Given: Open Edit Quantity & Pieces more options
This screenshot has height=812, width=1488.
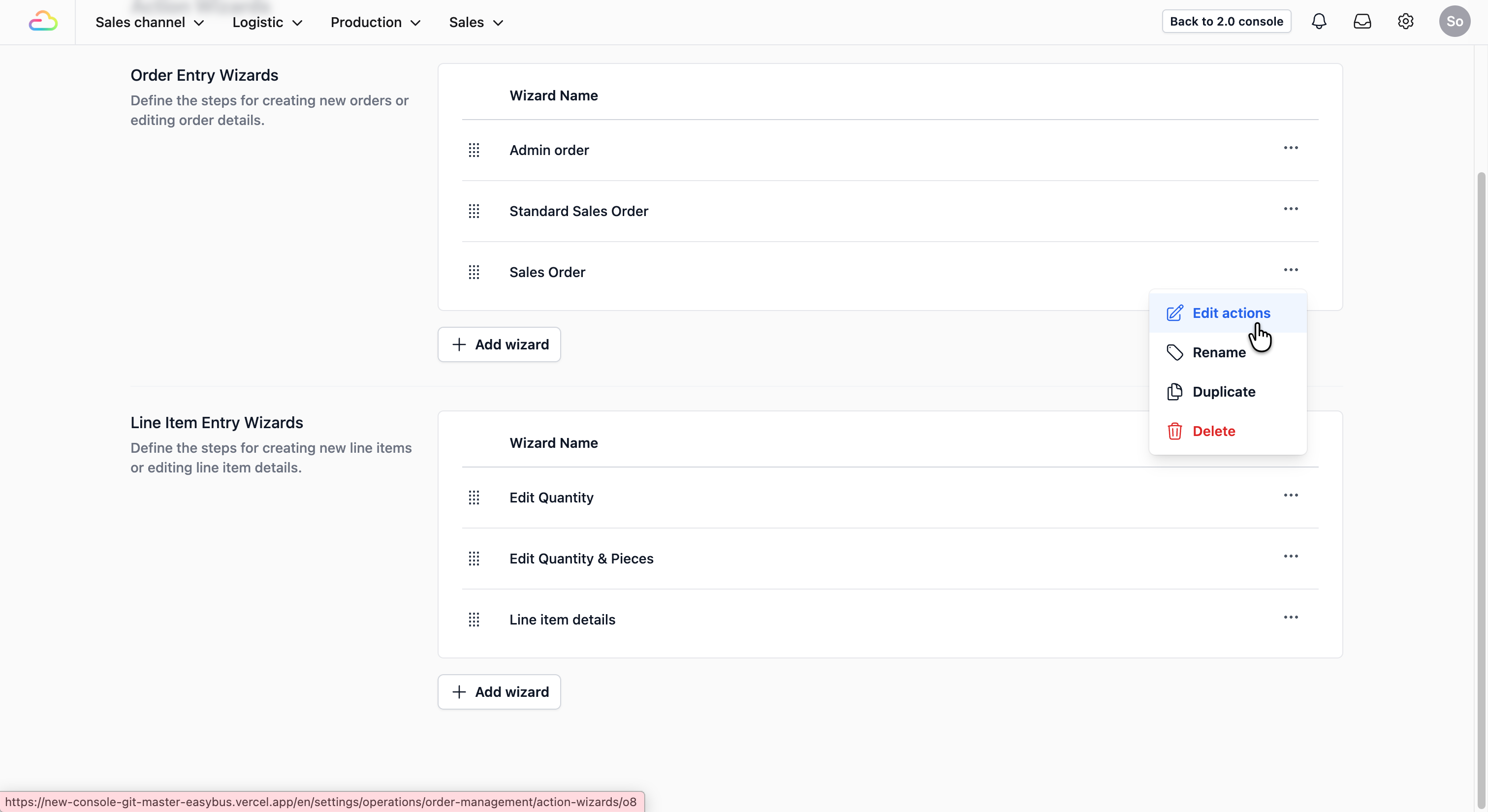Looking at the screenshot, I should click(1291, 556).
